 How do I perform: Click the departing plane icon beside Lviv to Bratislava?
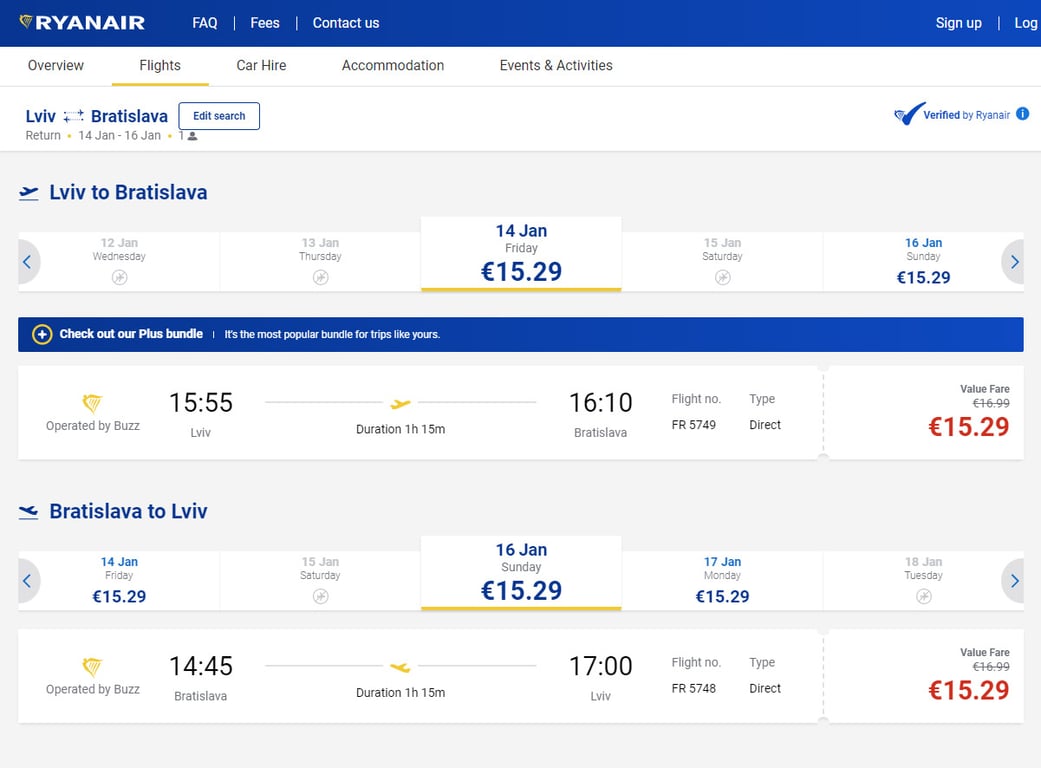pyautogui.click(x=29, y=193)
